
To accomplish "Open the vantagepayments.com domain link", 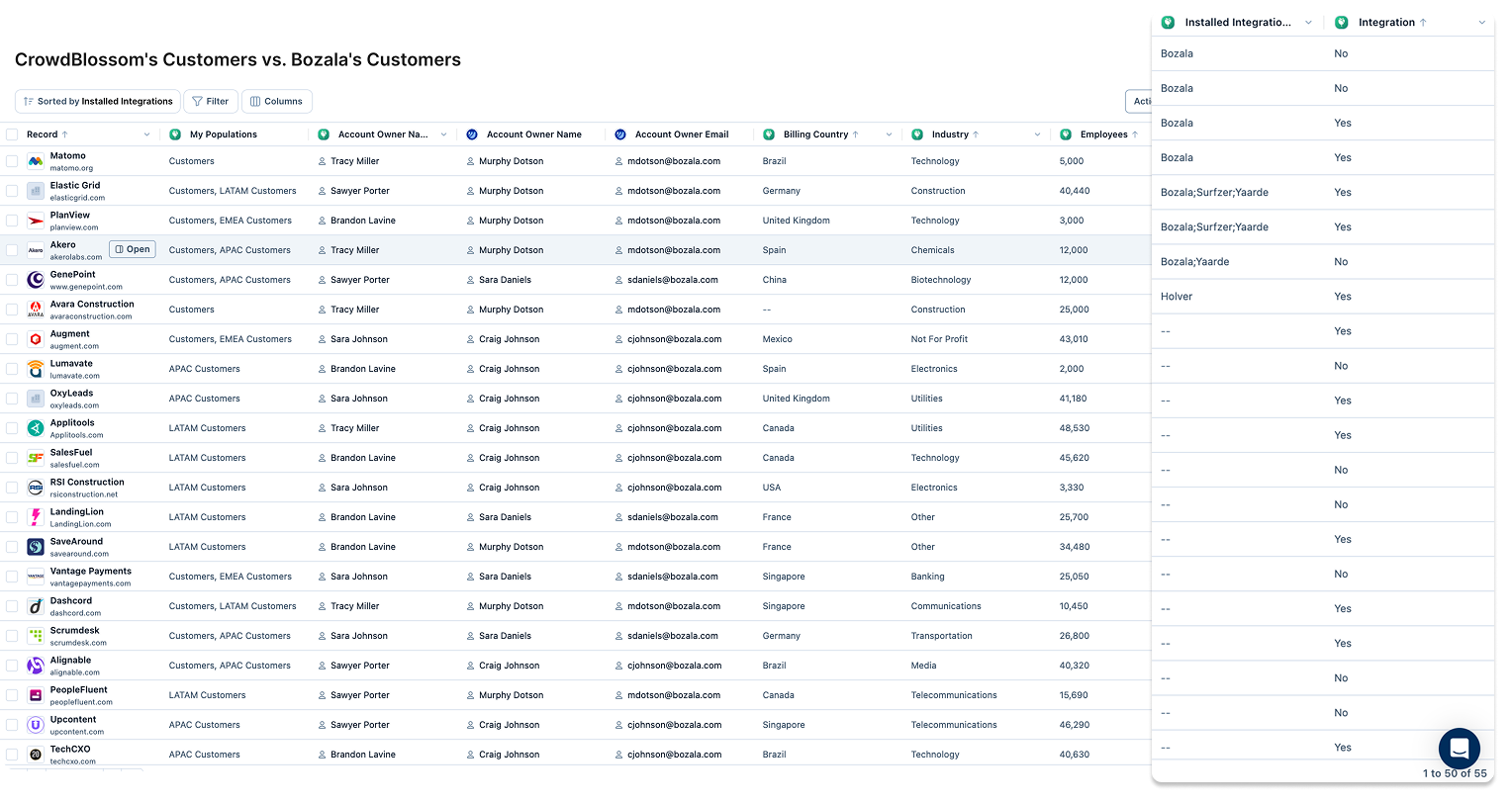I will 90,583.
